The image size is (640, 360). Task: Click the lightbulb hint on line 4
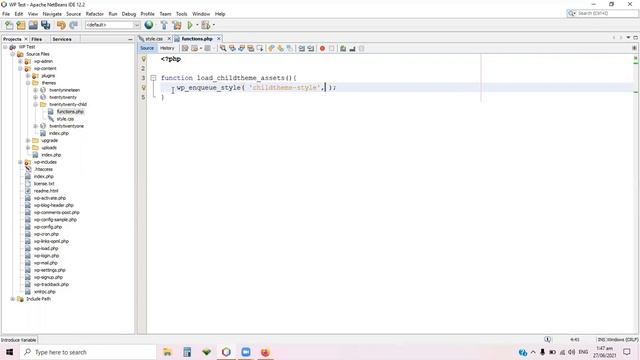(x=143, y=88)
